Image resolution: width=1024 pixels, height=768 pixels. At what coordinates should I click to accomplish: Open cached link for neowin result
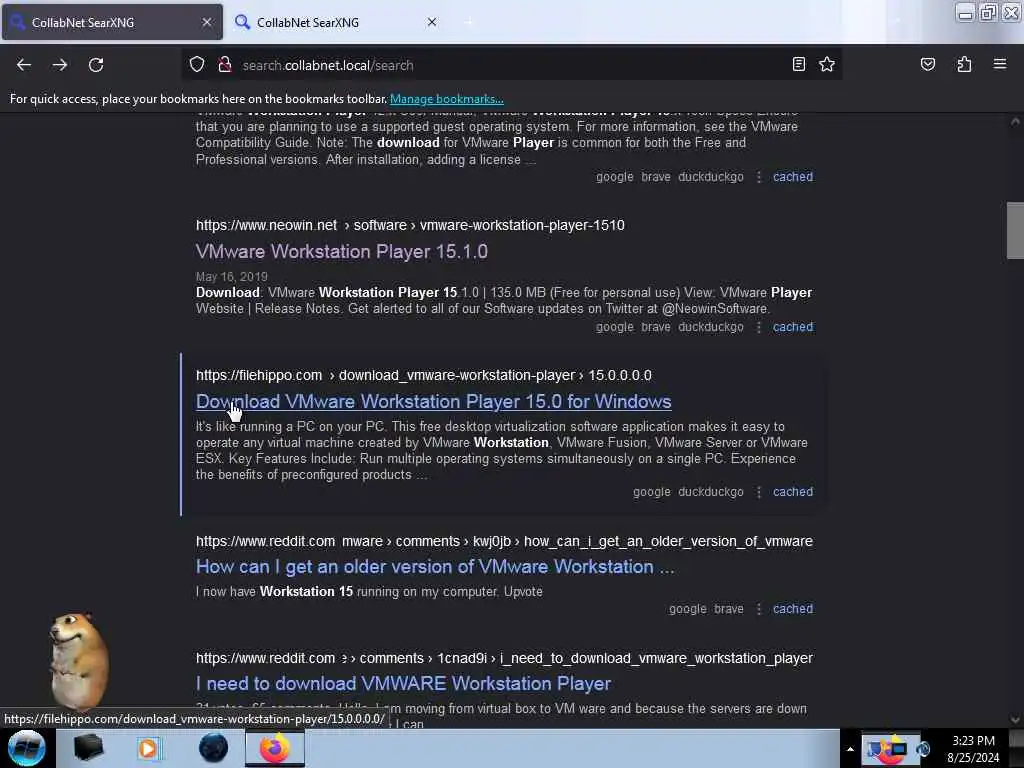coord(793,327)
